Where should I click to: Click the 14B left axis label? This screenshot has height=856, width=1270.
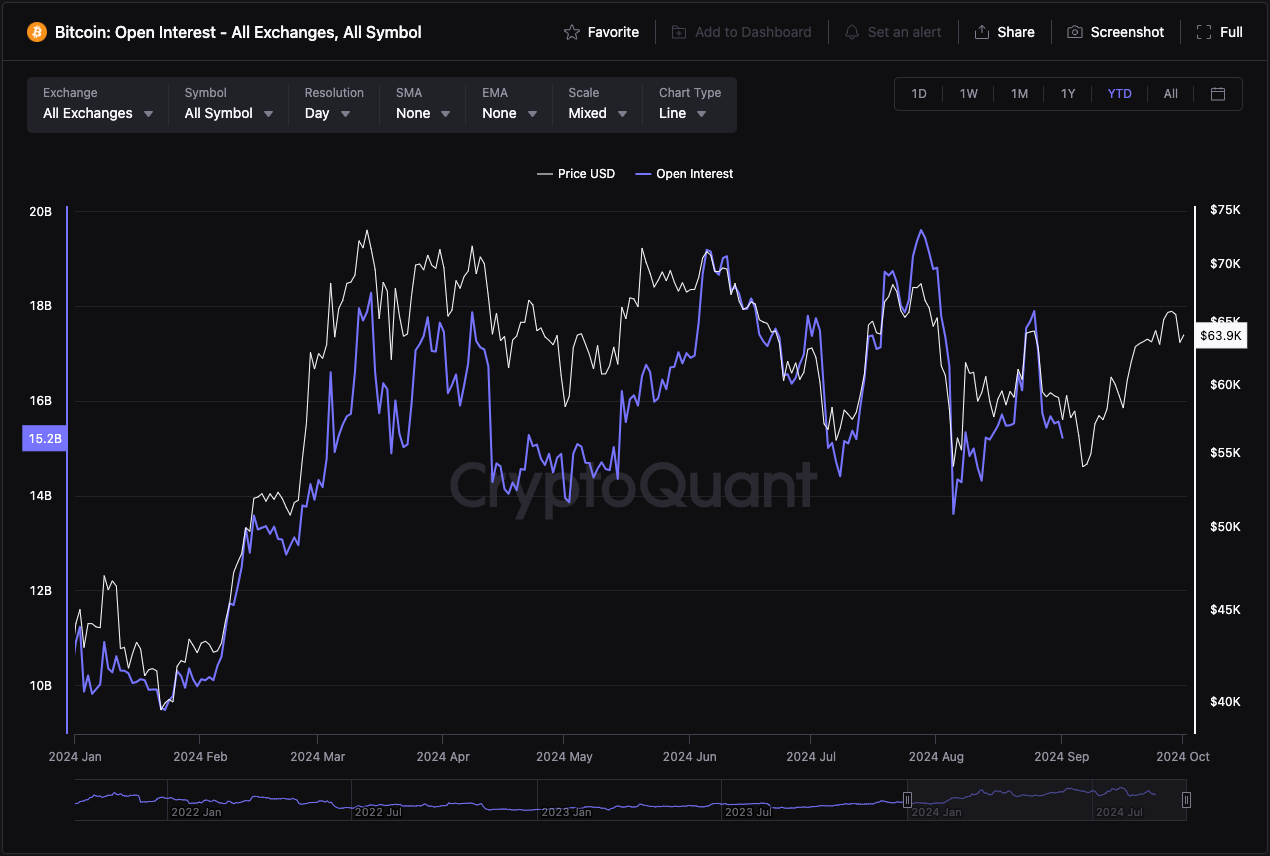40,496
